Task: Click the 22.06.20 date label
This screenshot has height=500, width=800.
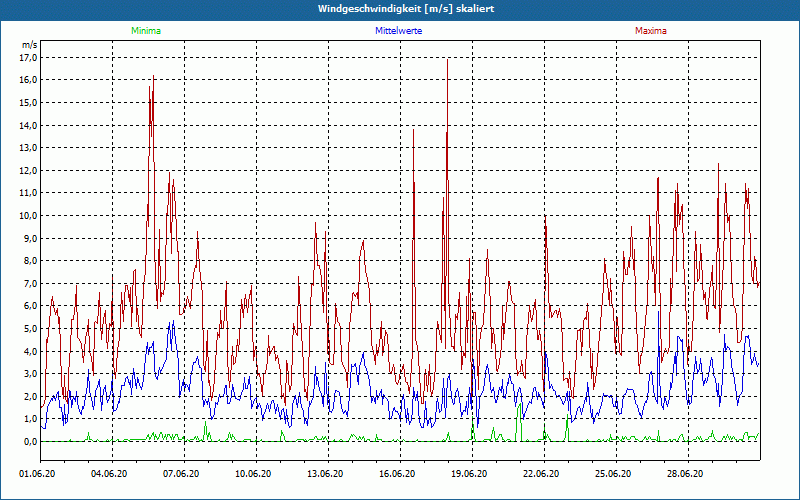Action: [541, 474]
